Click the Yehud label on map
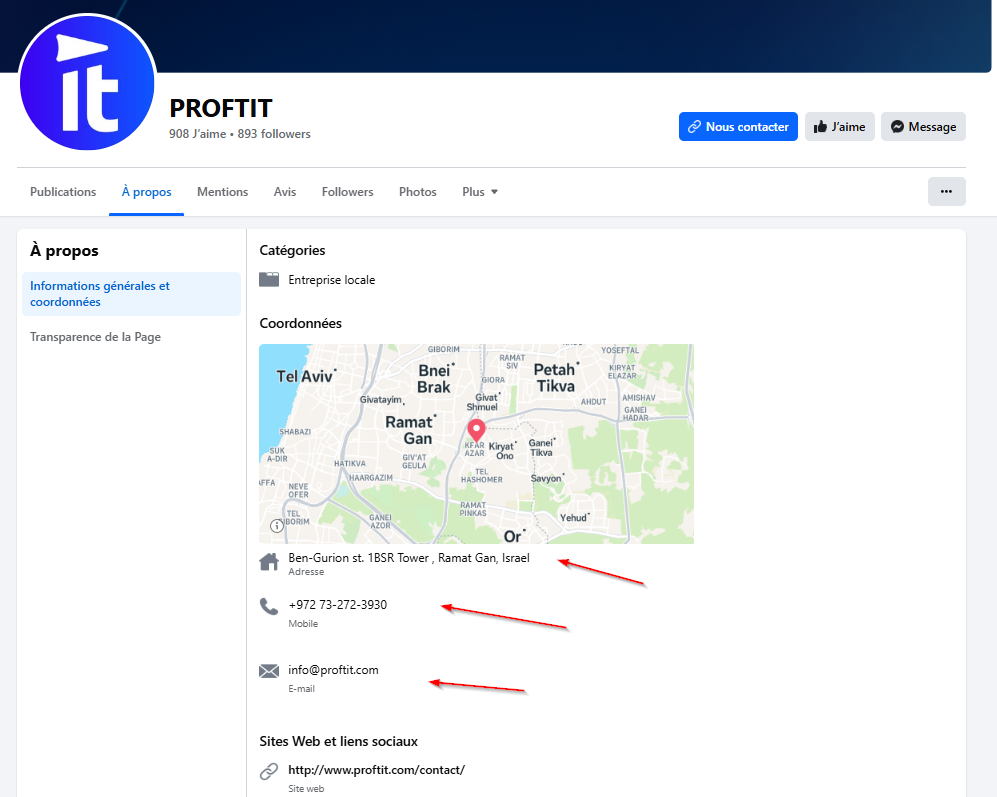Screen dimensions: 997x797 point(574,518)
